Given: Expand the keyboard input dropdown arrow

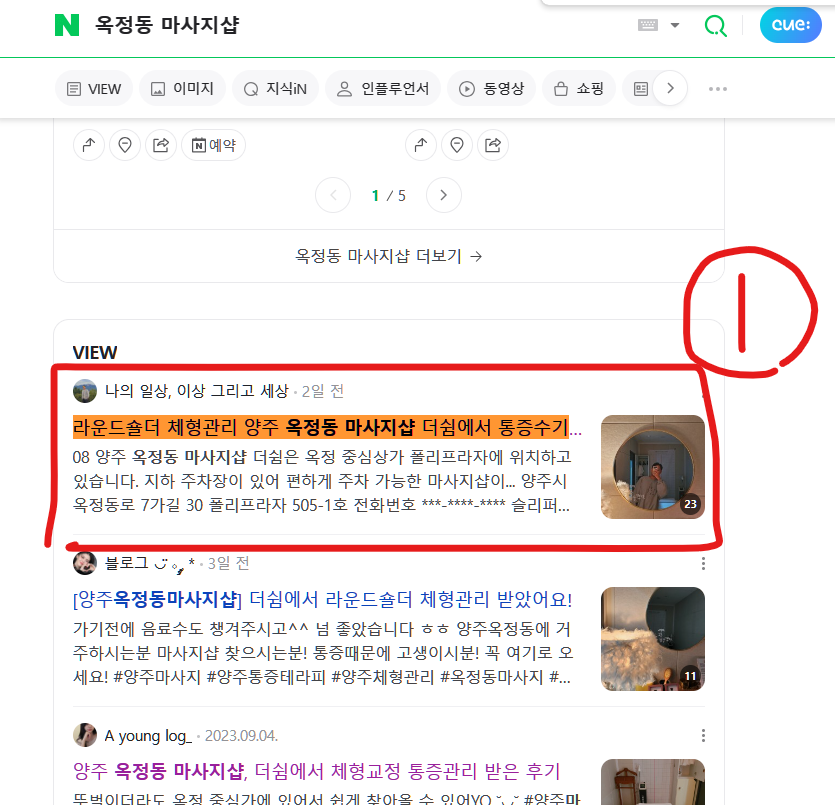Looking at the screenshot, I should coord(675,25).
